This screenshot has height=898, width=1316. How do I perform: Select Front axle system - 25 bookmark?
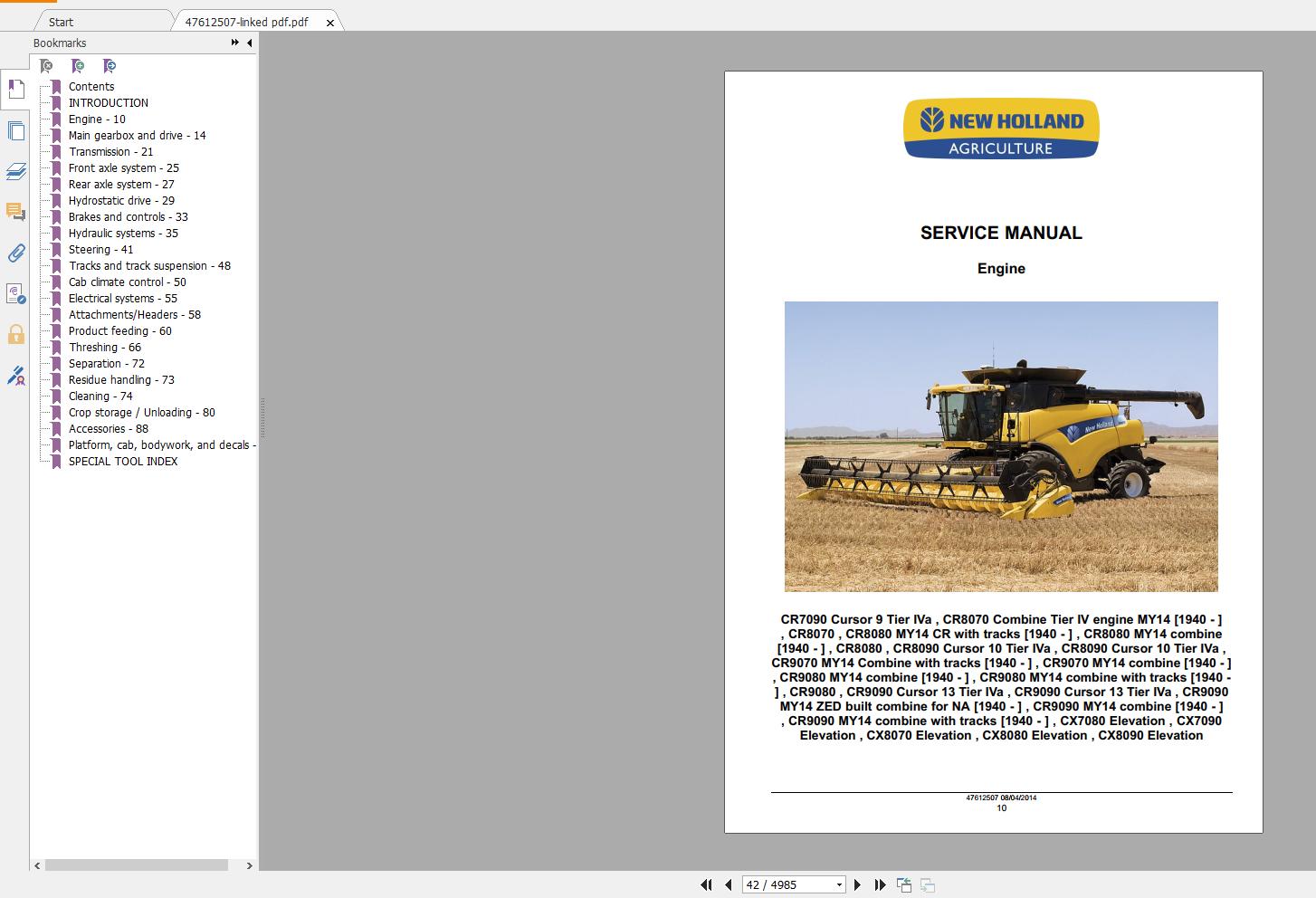click(x=123, y=168)
